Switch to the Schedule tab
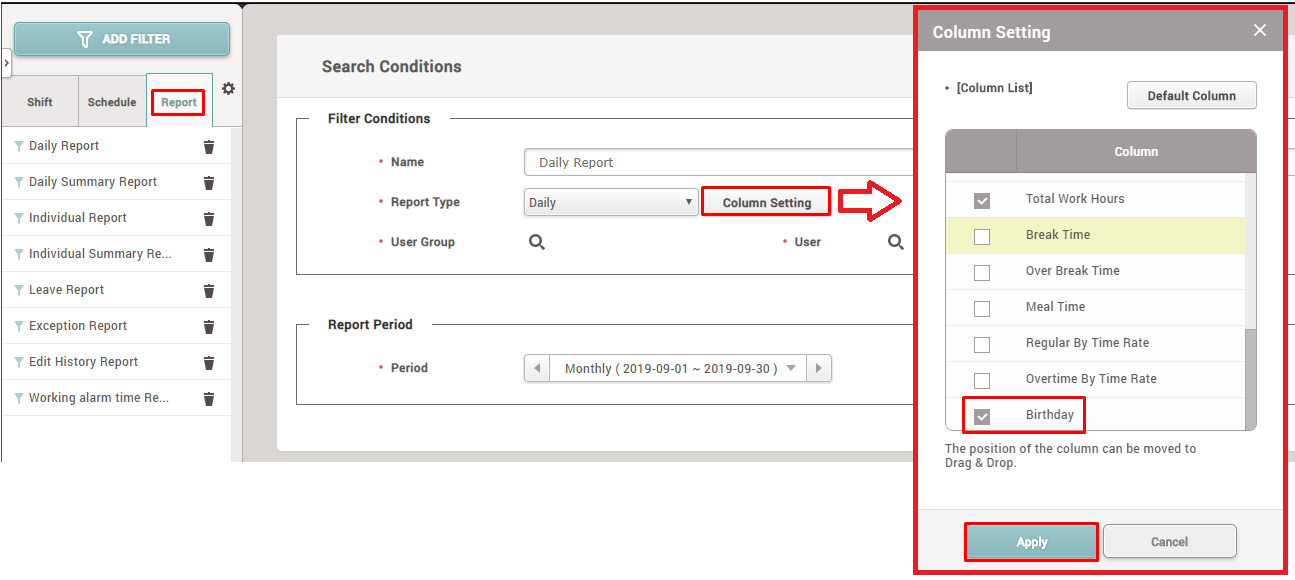Screen dimensions: 1295x580 pyautogui.click(x=111, y=102)
